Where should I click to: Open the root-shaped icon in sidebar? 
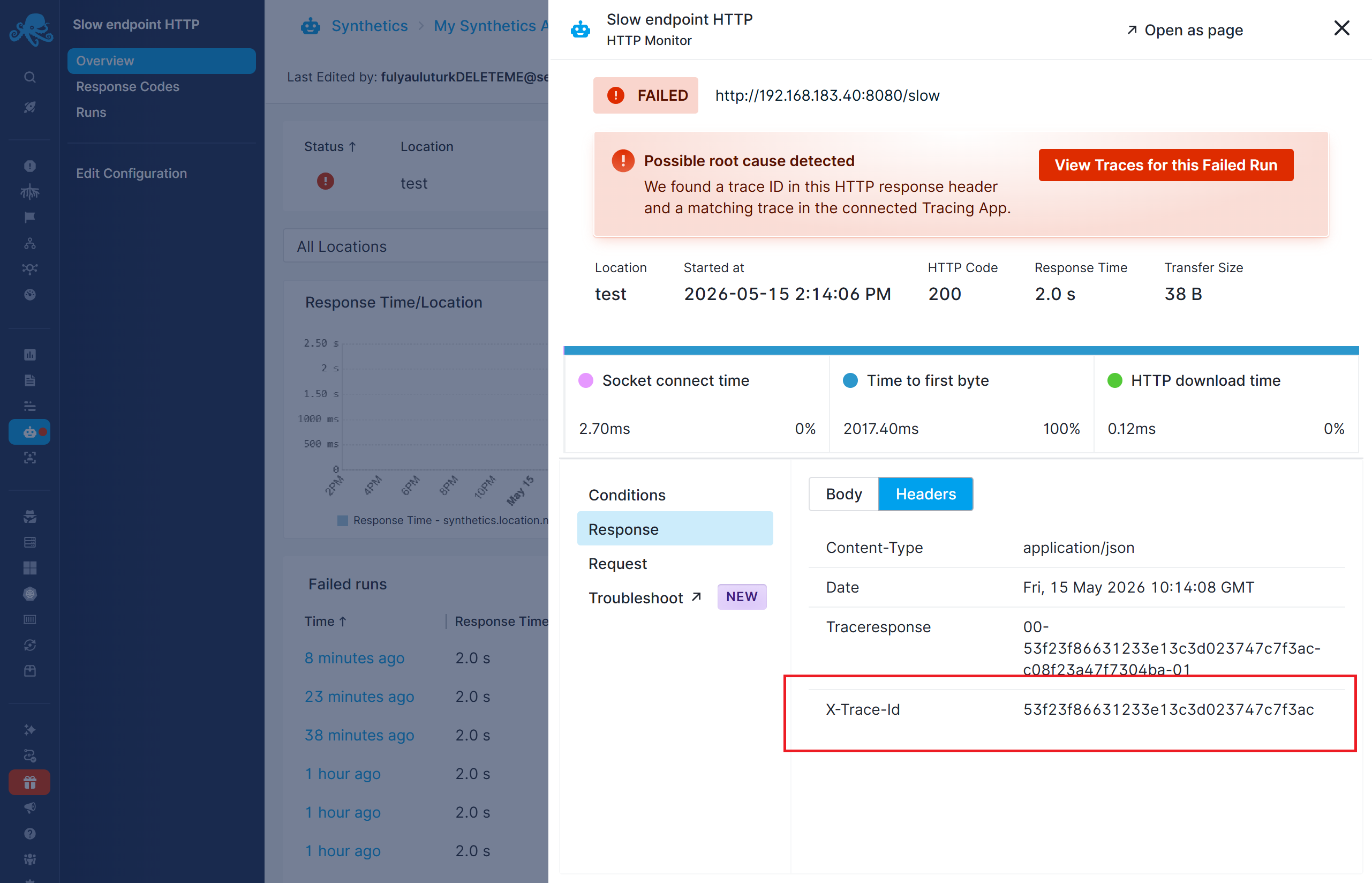point(30,191)
